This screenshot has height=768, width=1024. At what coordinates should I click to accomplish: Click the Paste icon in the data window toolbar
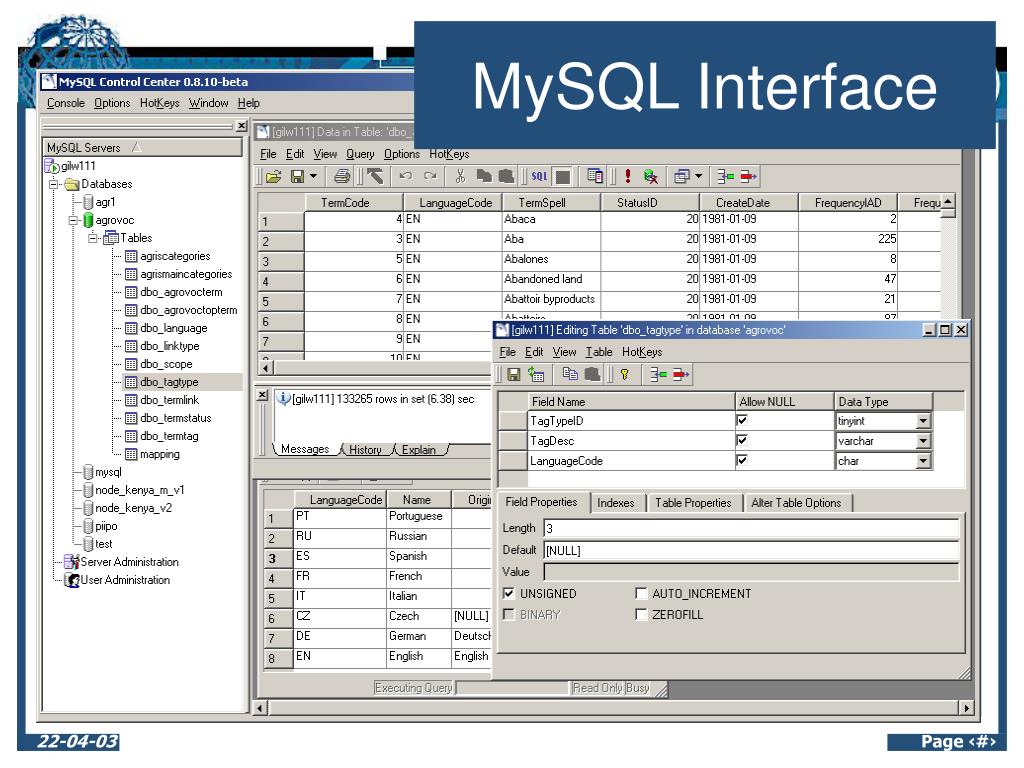point(506,176)
